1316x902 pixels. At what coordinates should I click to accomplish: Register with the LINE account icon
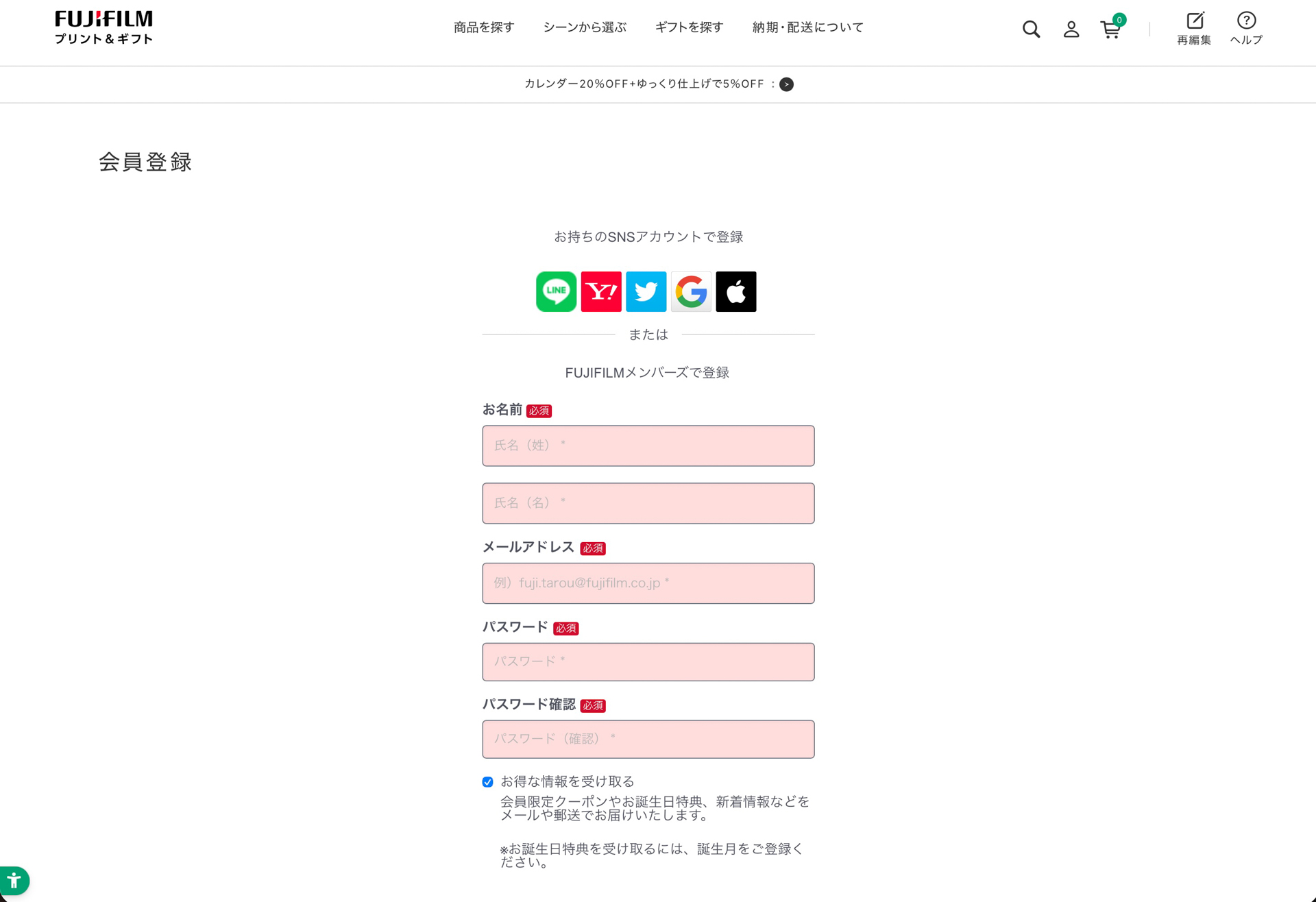pyautogui.click(x=556, y=291)
